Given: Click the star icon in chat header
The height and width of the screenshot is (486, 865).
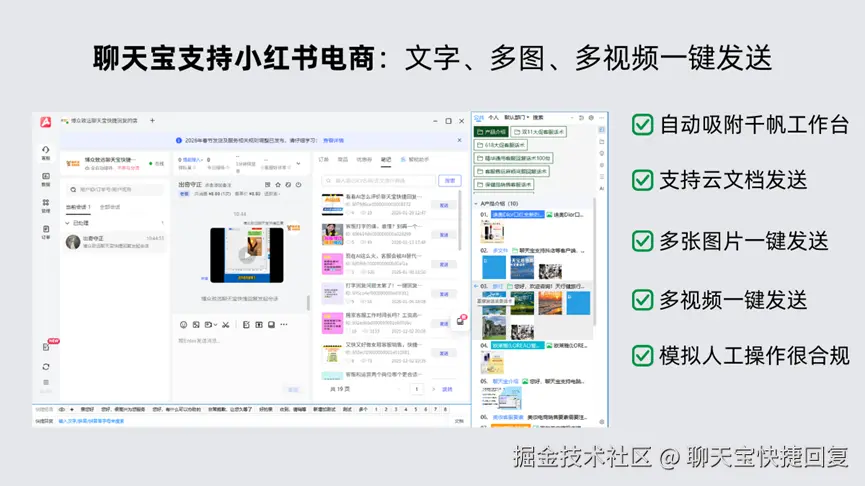Looking at the screenshot, I should tap(278, 185).
